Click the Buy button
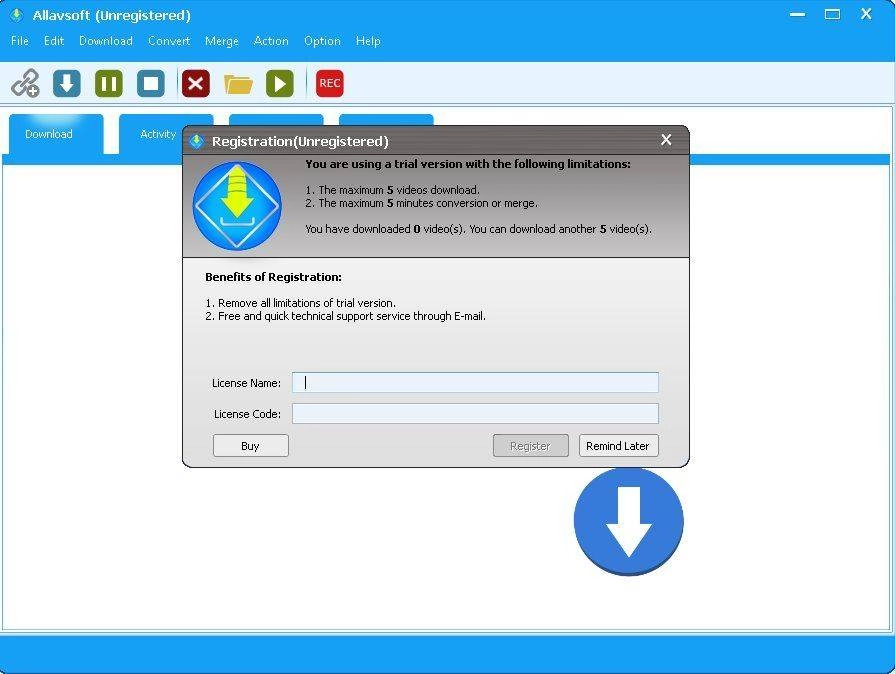Image resolution: width=895 pixels, height=674 pixels. tap(251, 446)
